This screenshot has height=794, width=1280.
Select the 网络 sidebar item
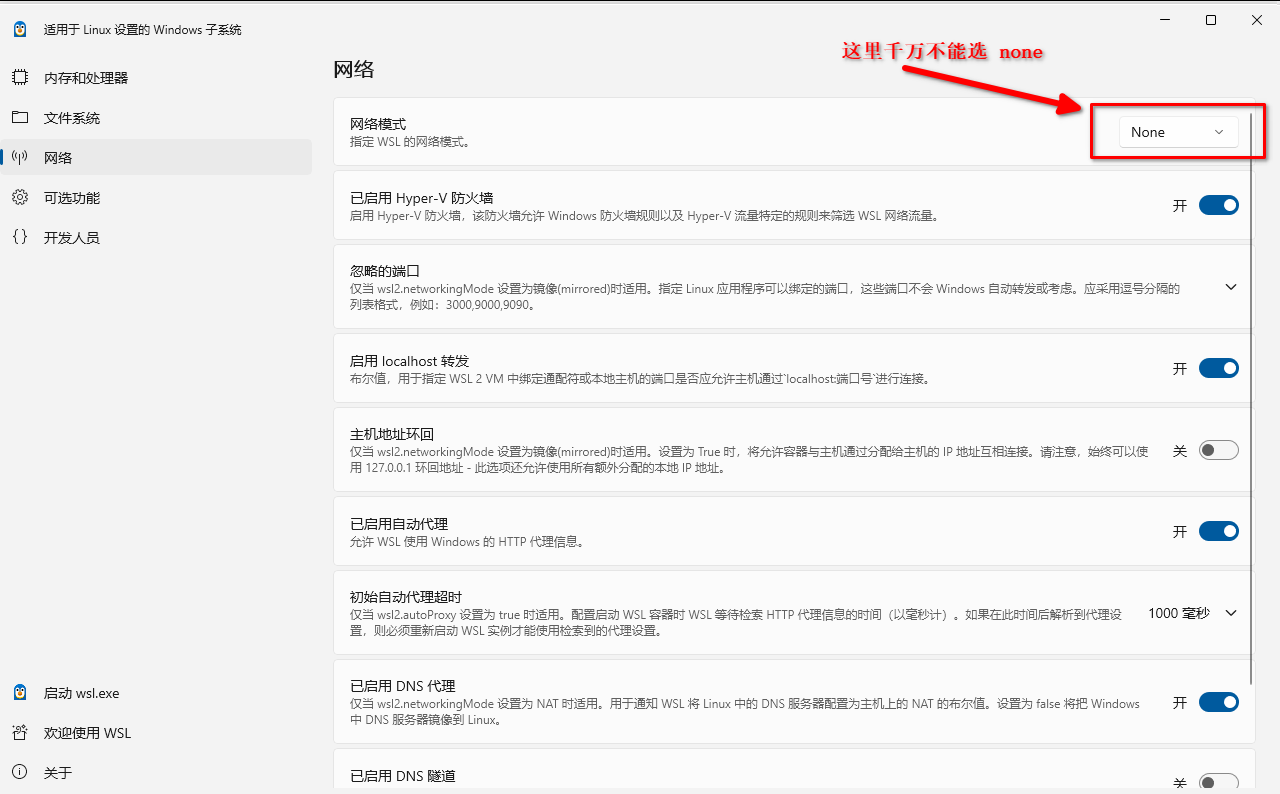158,157
